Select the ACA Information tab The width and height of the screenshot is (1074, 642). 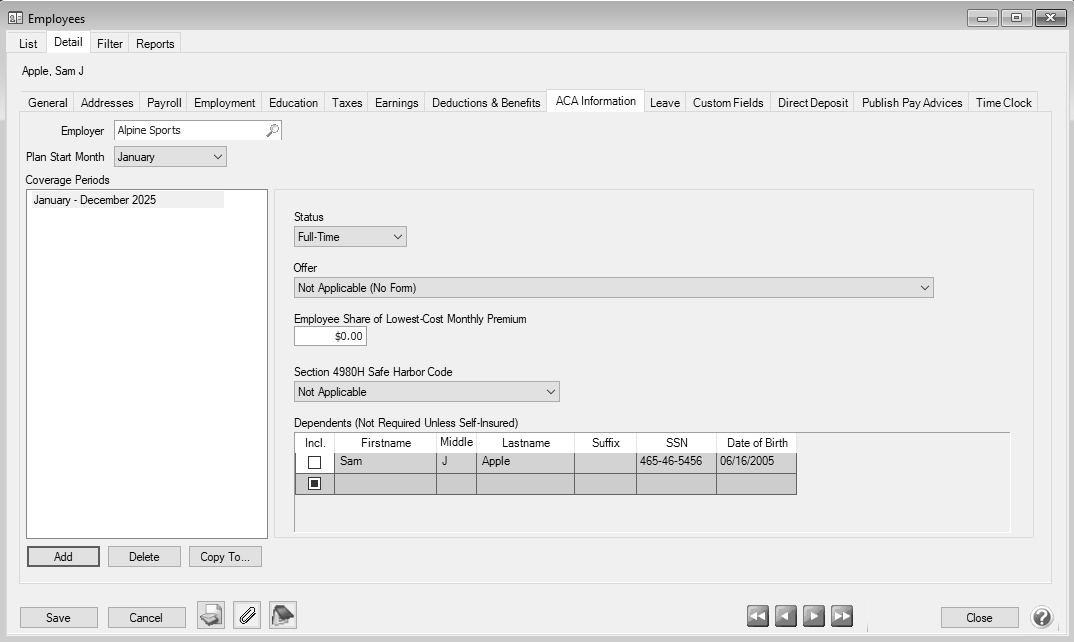(596, 101)
